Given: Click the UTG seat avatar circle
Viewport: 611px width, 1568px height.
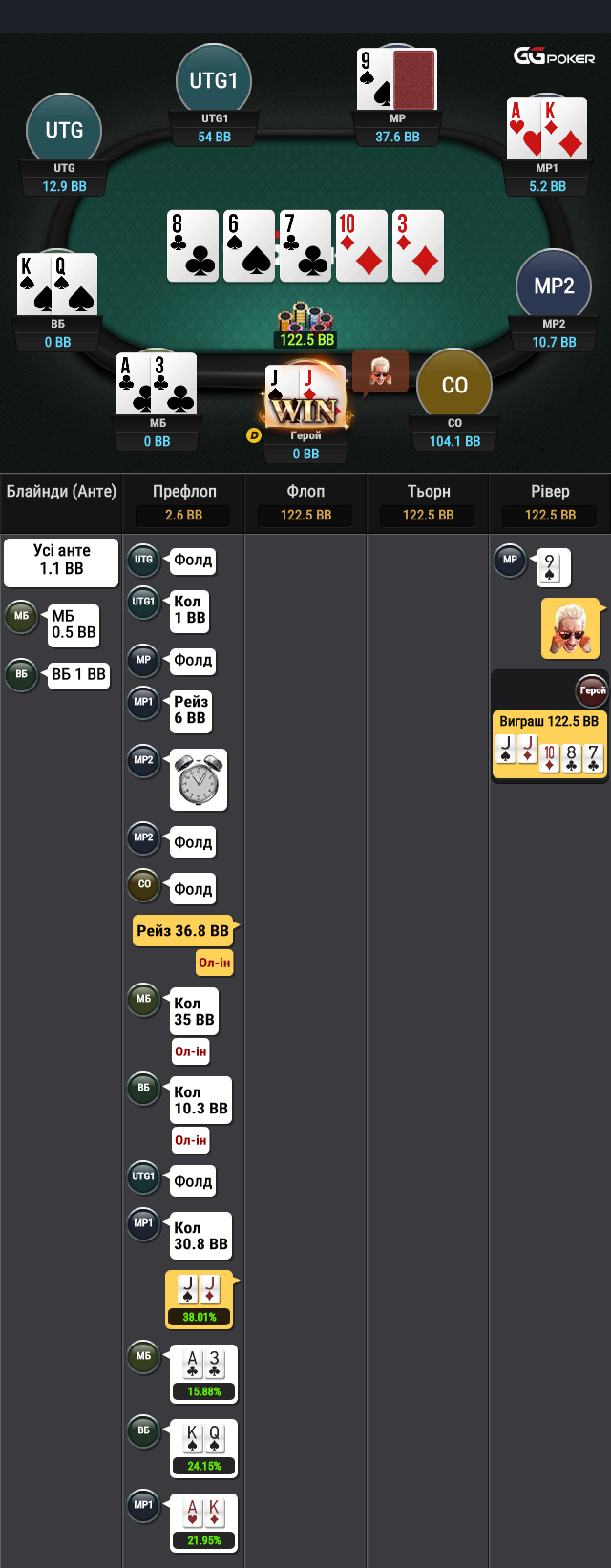Looking at the screenshot, I should [x=64, y=130].
